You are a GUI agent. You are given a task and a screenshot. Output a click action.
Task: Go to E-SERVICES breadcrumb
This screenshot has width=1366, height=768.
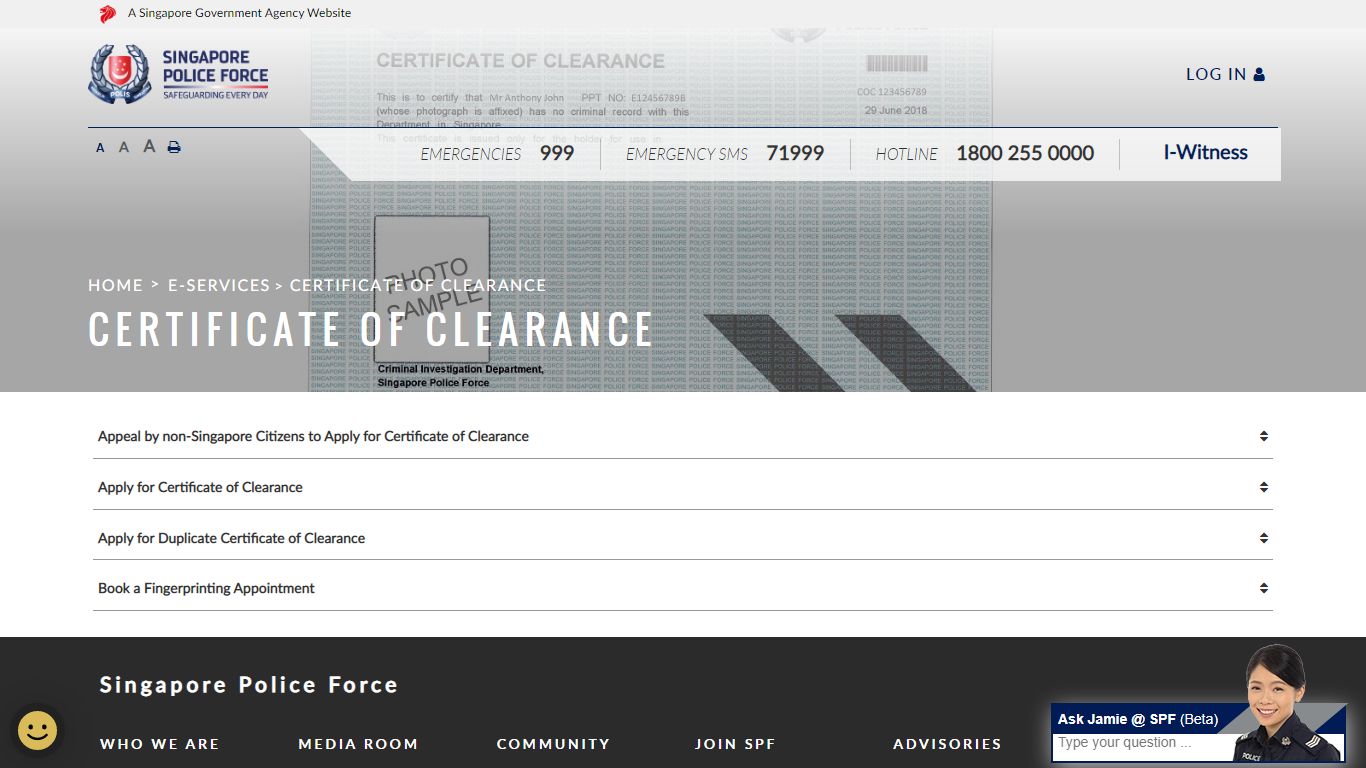pyautogui.click(x=219, y=285)
